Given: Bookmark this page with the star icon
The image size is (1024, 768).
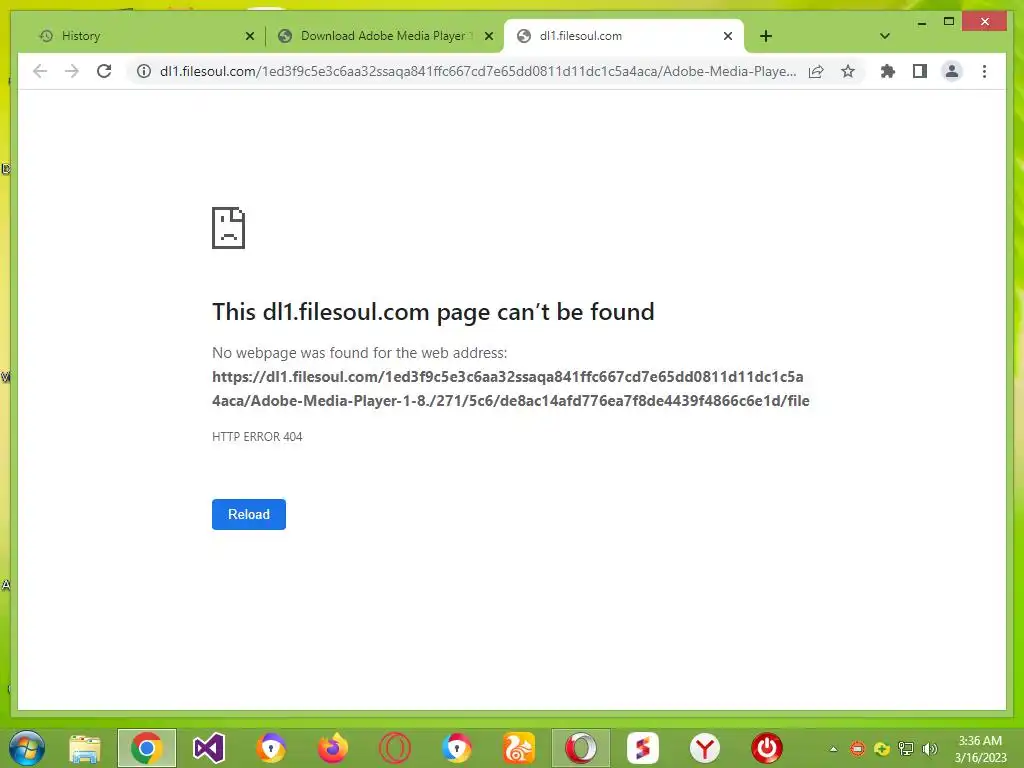Looking at the screenshot, I should 848,71.
